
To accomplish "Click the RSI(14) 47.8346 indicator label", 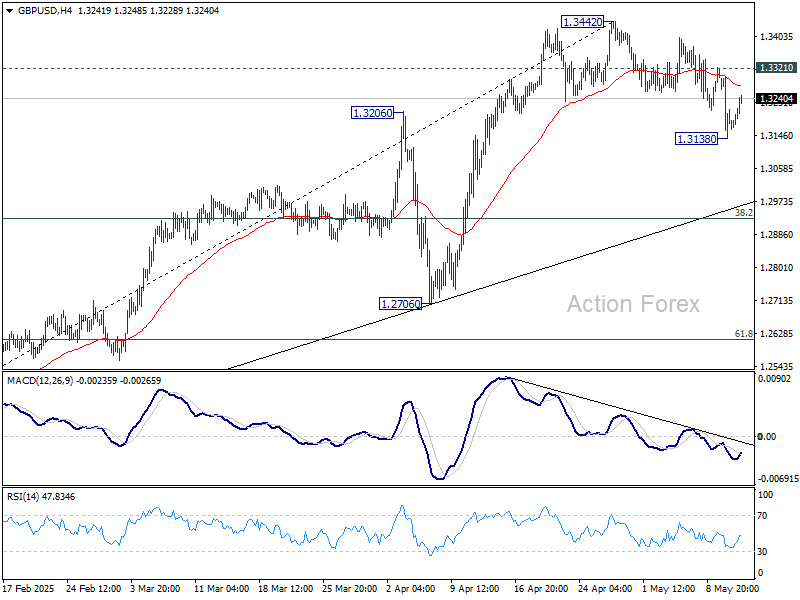I will coord(41,496).
